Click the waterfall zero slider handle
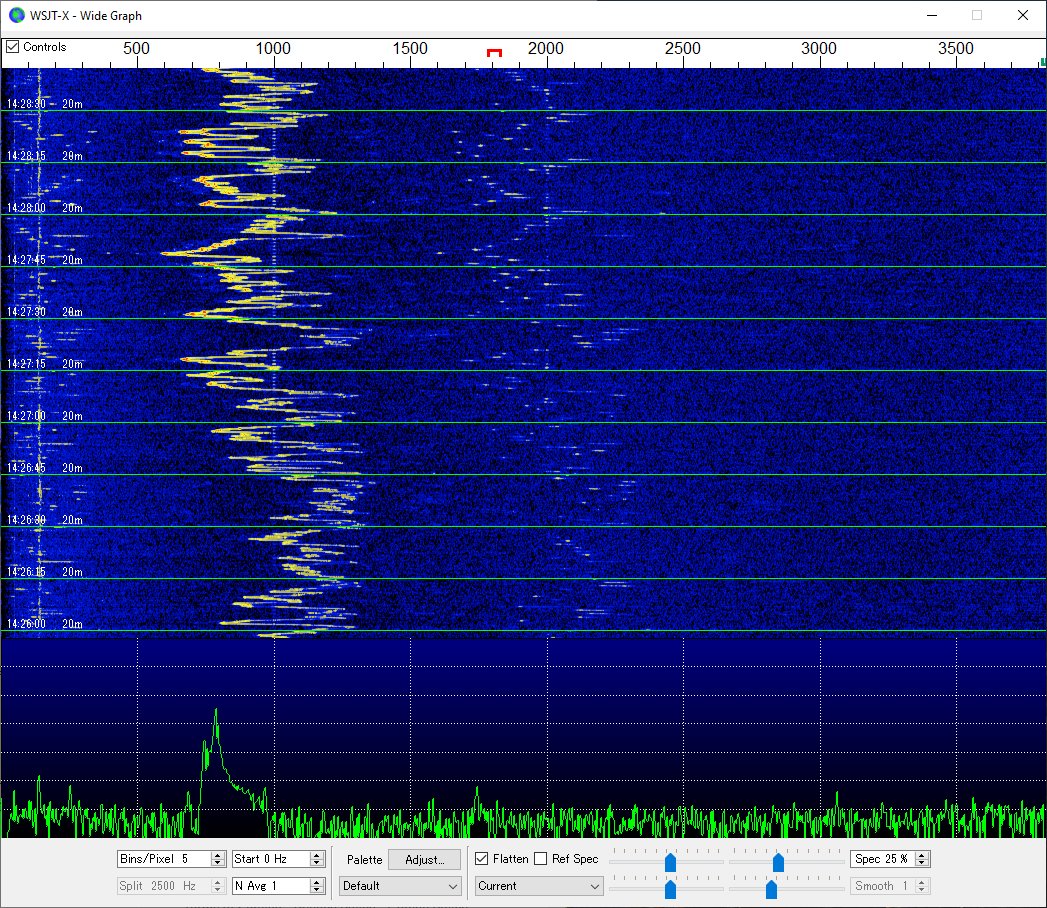This screenshot has width=1047, height=908. [778, 863]
